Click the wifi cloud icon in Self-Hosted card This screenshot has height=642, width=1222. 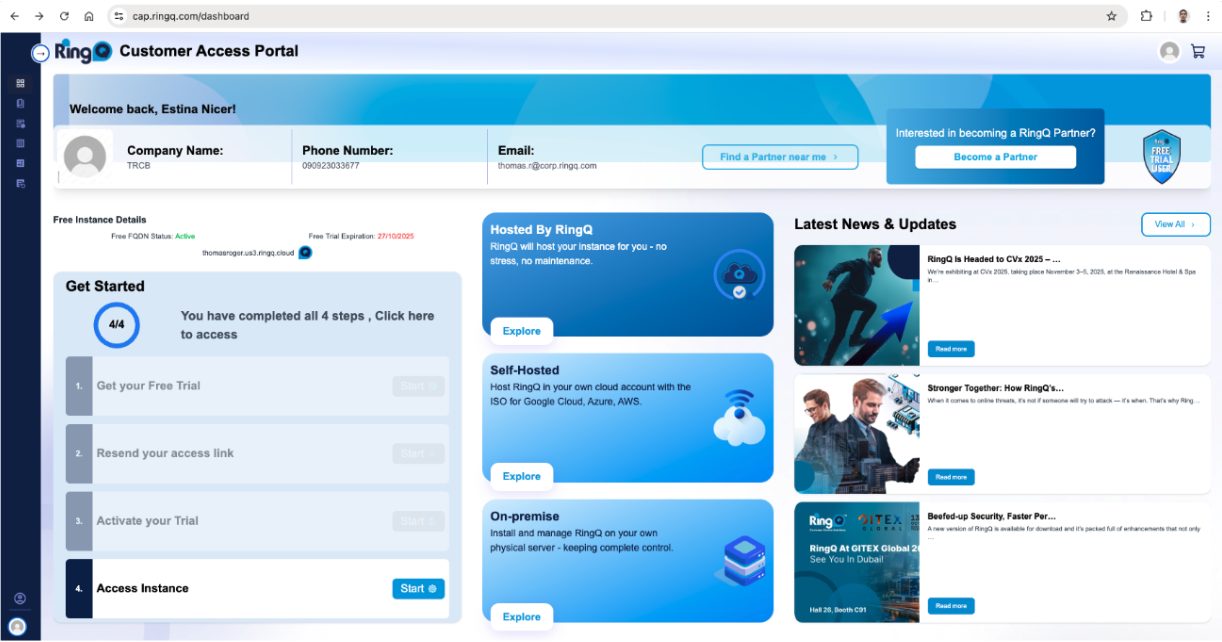coord(739,418)
